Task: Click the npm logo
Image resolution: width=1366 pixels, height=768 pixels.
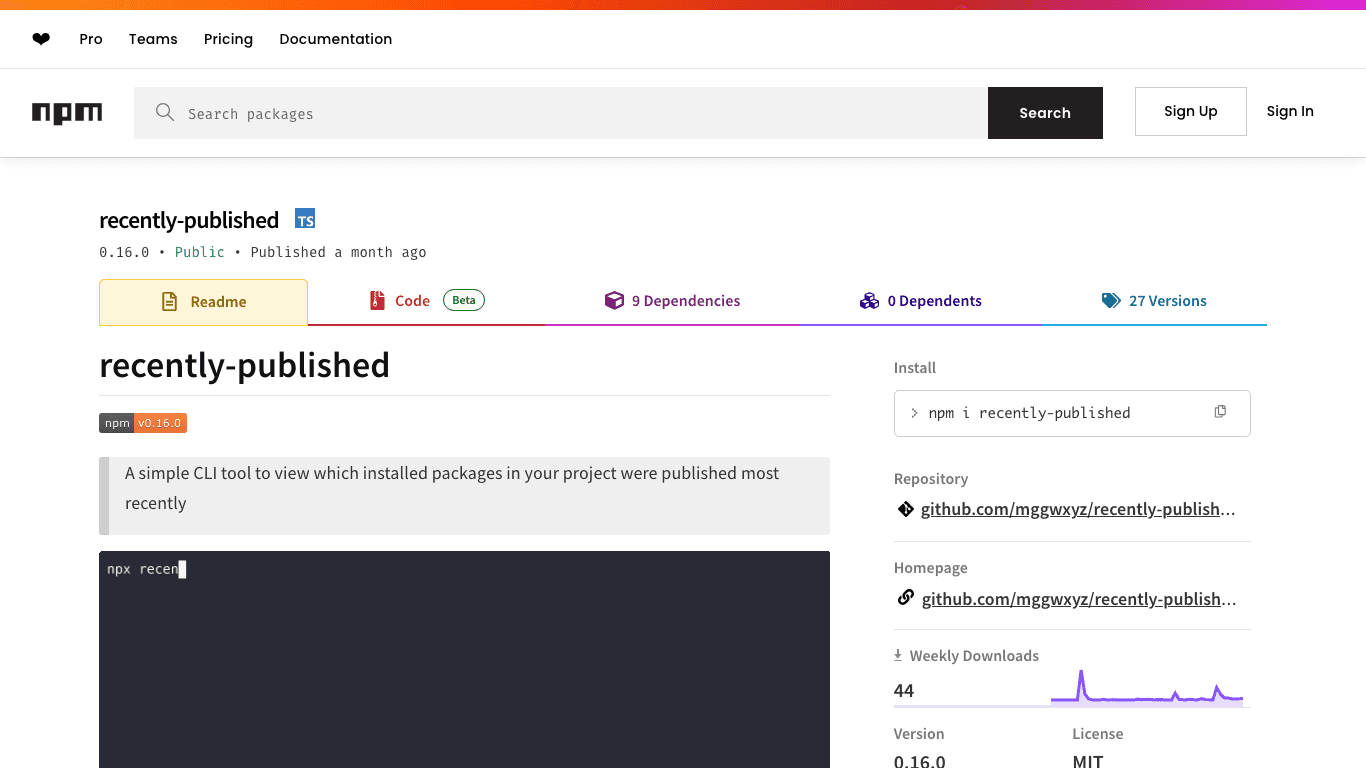Action: pyautogui.click(x=67, y=113)
